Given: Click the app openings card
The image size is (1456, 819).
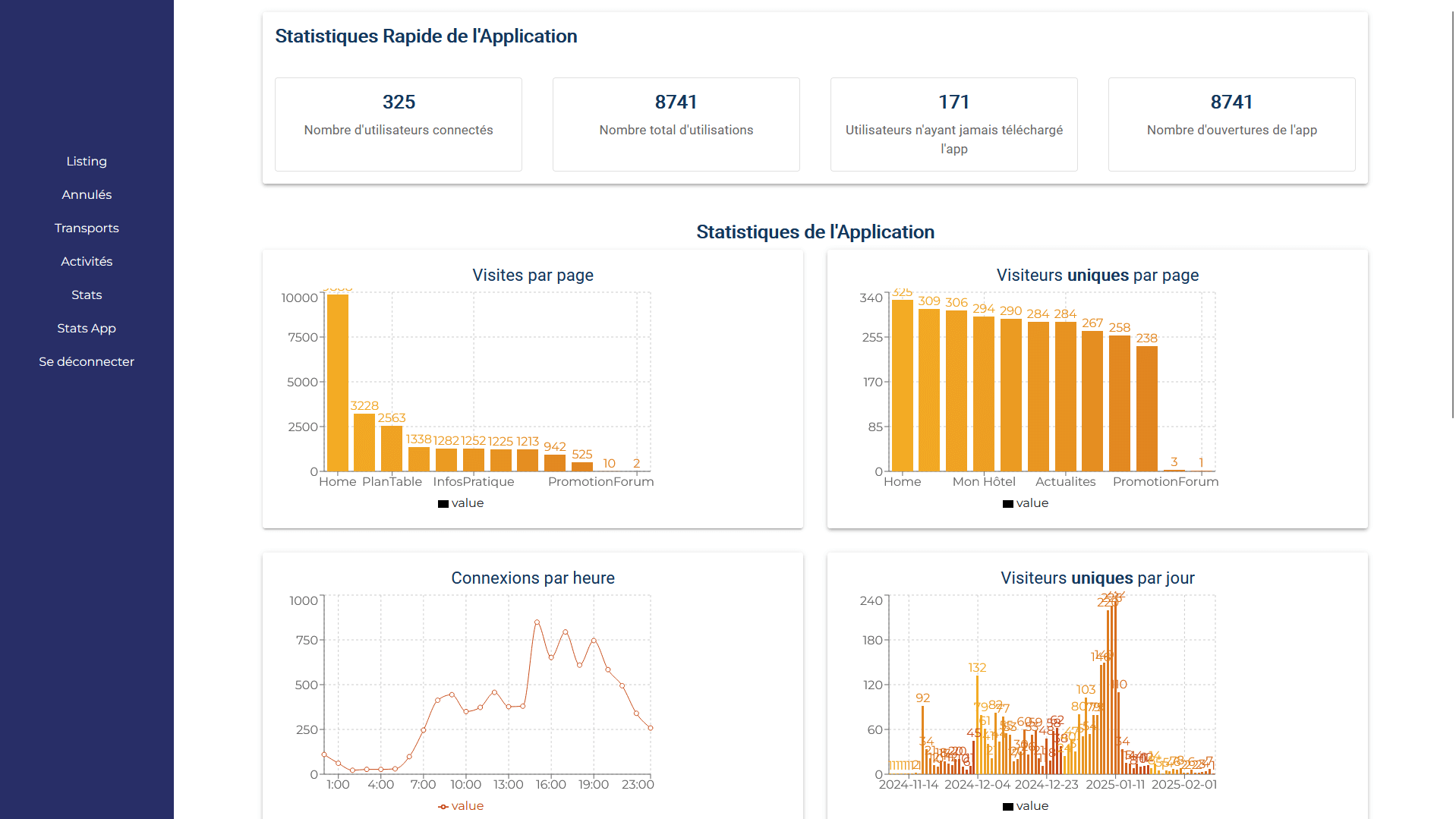Looking at the screenshot, I should (1232, 124).
